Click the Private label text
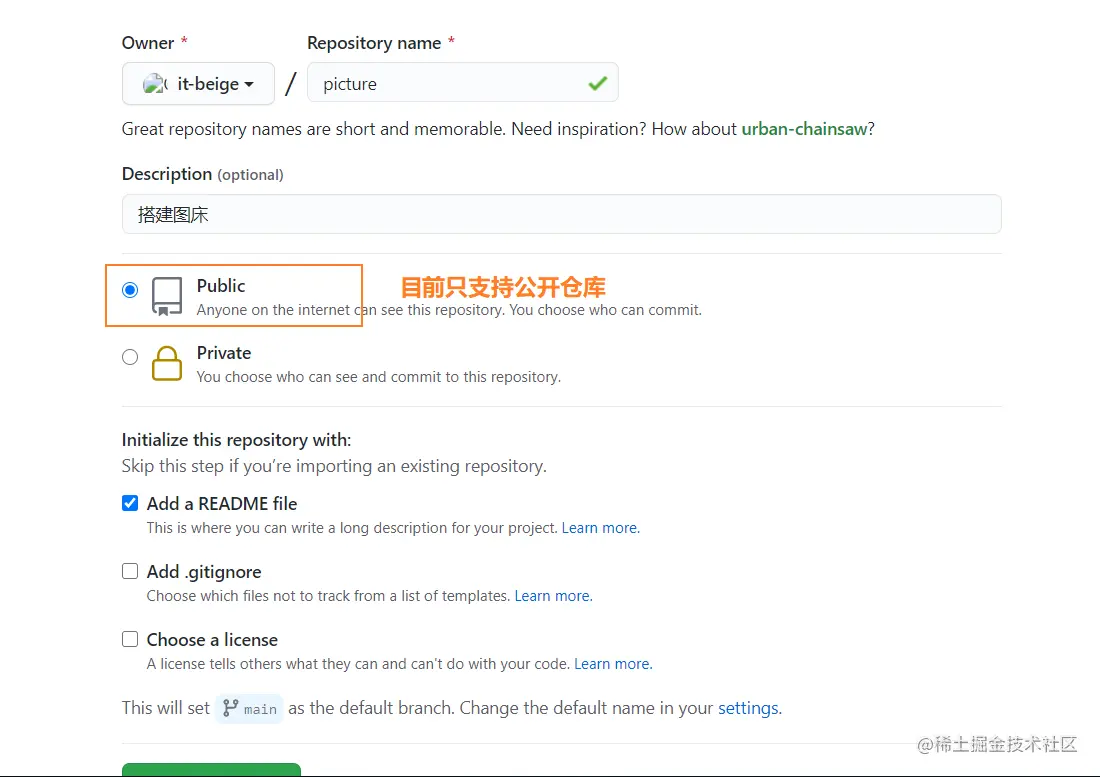This screenshot has height=777, width=1100. 224,353
